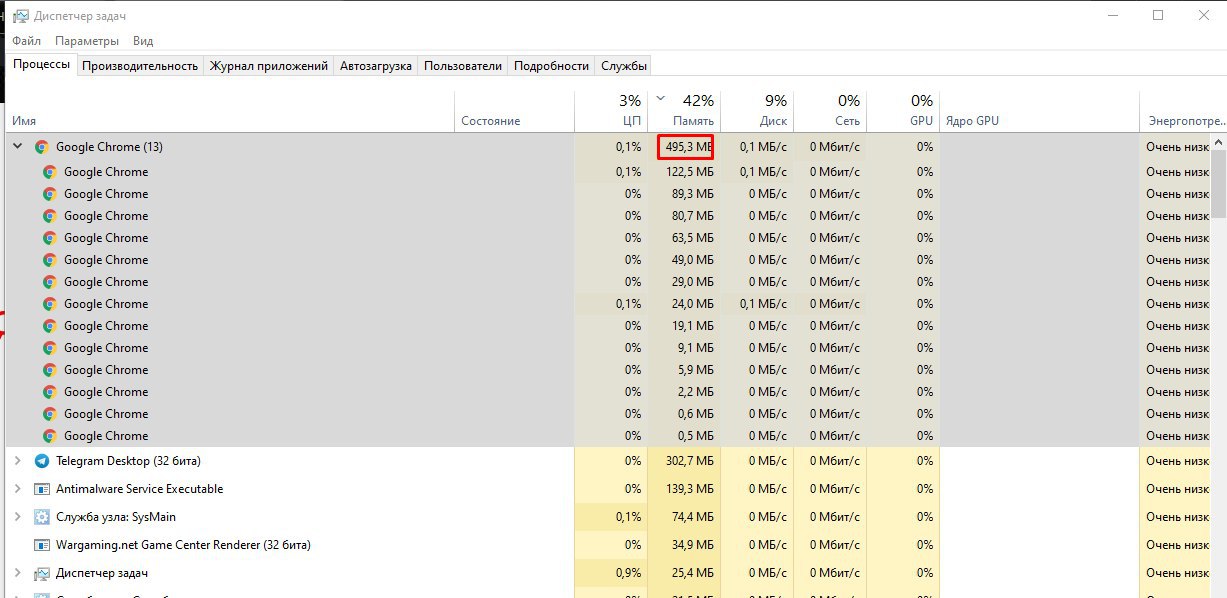Select the Antimalware Service Executable row name
The width and height of the screenshot is (1227, 598).
pos(139,489)
